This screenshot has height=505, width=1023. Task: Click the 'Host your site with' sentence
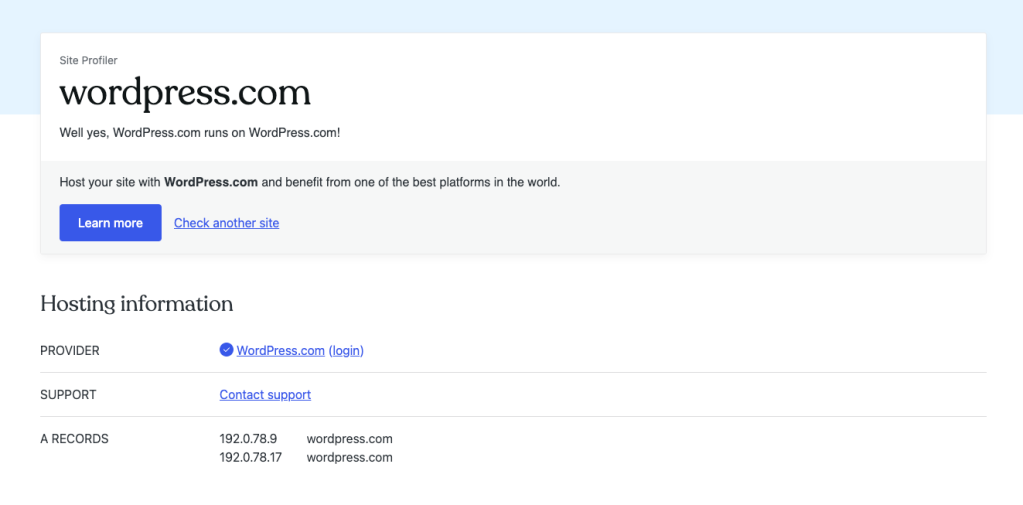click(310, 183)
